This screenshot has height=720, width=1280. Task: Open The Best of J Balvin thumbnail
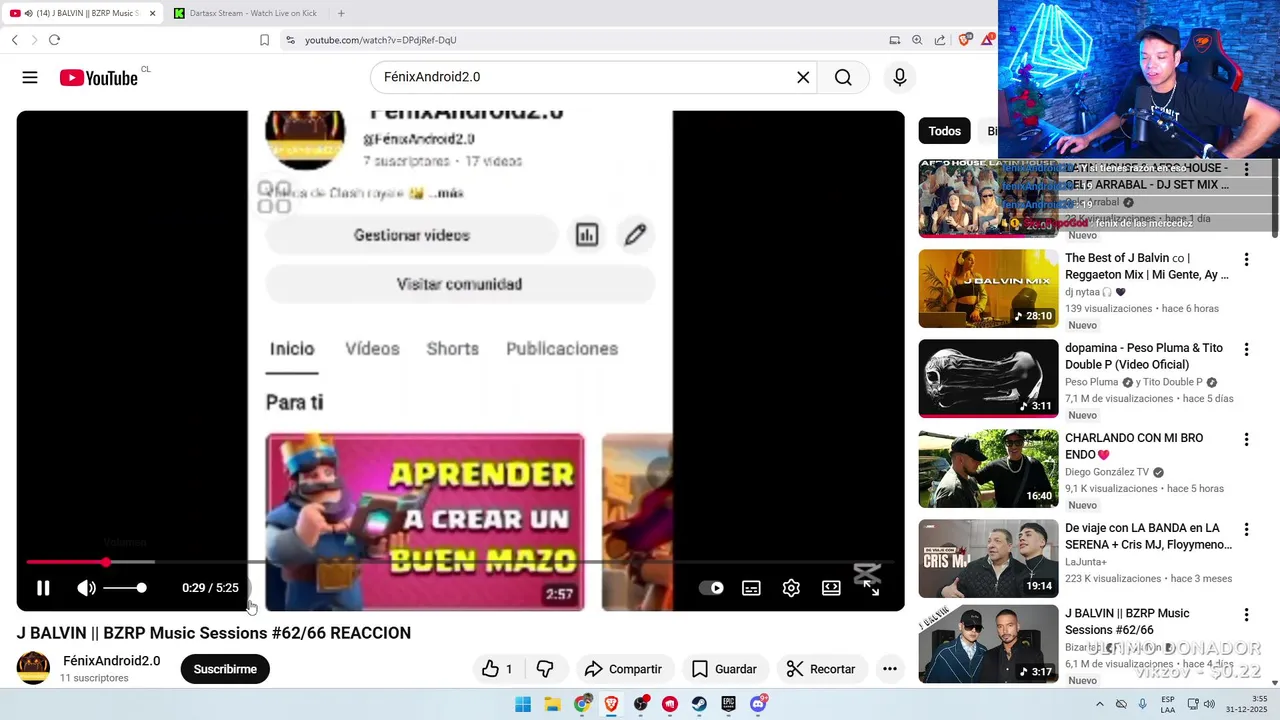point(988,288)
